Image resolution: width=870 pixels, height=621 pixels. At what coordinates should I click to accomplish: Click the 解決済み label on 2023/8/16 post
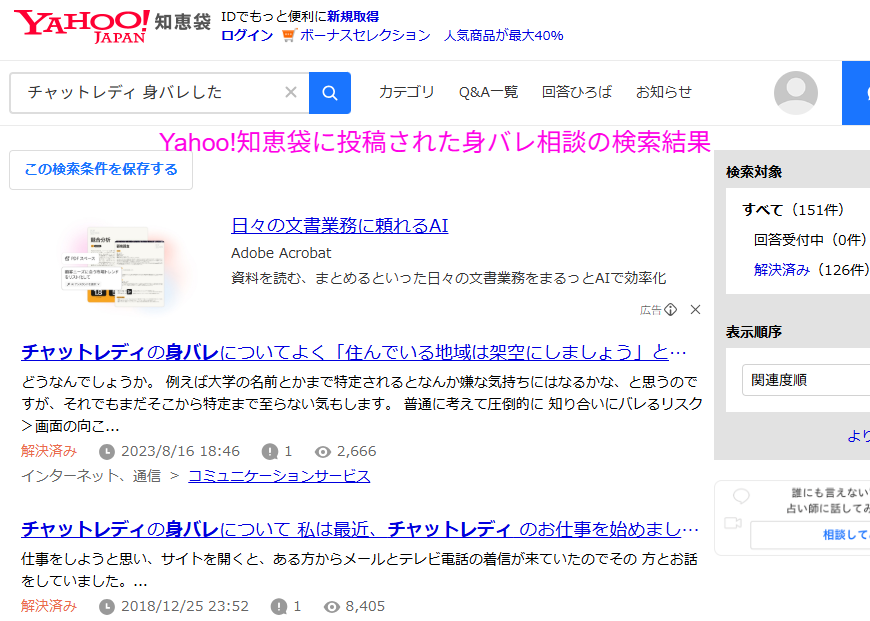pyautogui.click(x=49, y=451)
